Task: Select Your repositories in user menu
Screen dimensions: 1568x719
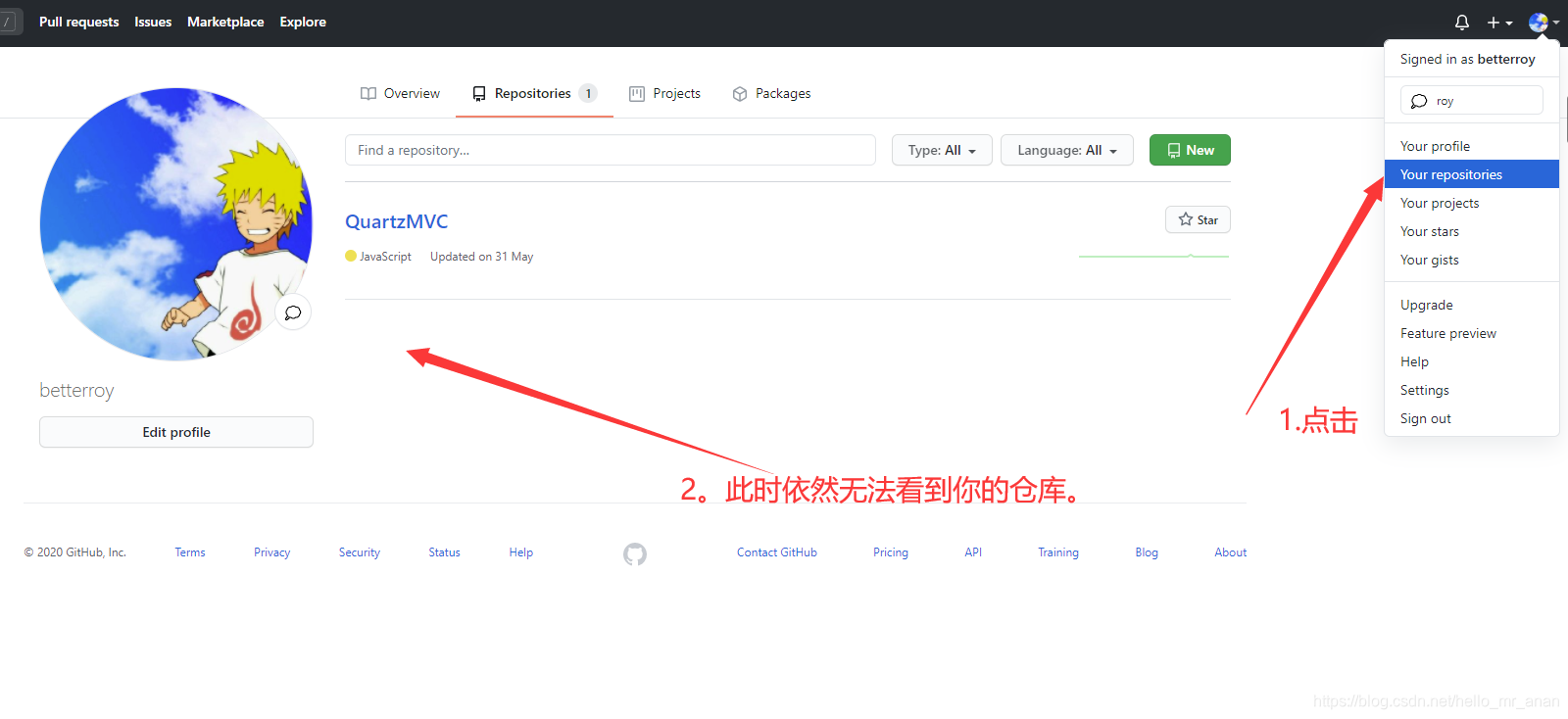Action: click(x=1472, y=174)
